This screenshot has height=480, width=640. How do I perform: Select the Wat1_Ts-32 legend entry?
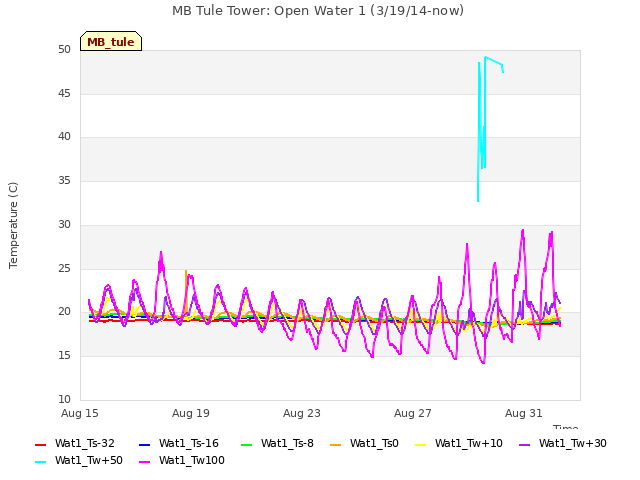[75, 443]
